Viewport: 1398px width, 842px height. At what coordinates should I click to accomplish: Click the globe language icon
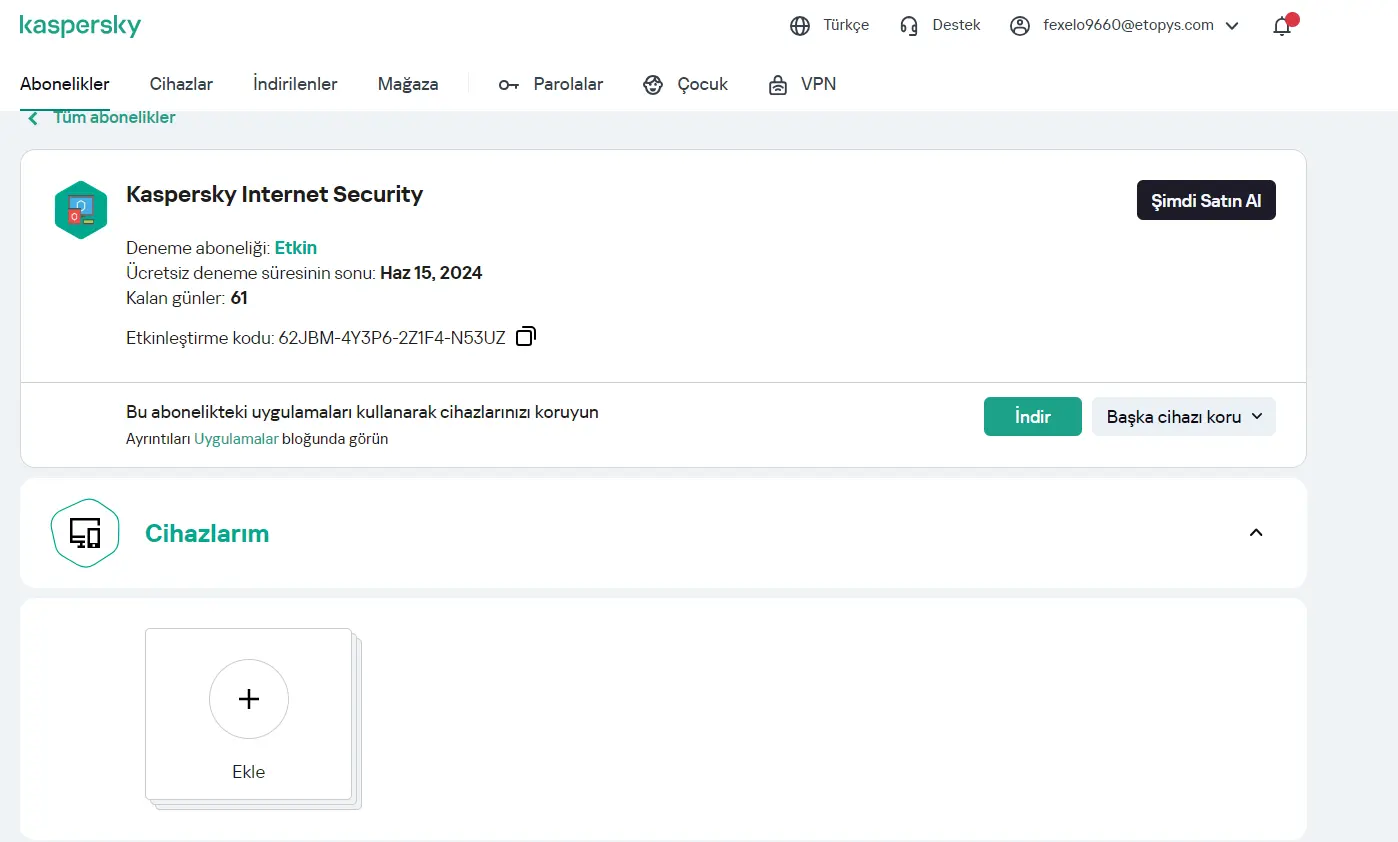[800, 26]
